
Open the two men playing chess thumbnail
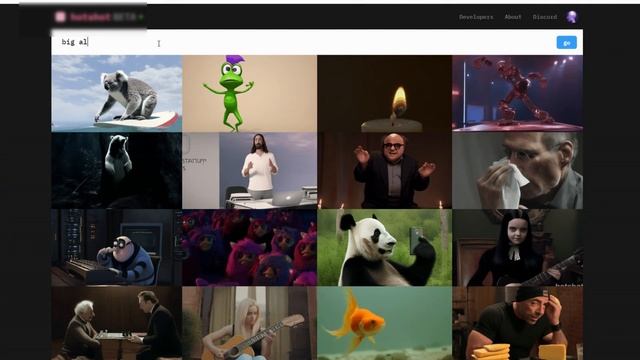pyautogui.click(x=117, y=323)
